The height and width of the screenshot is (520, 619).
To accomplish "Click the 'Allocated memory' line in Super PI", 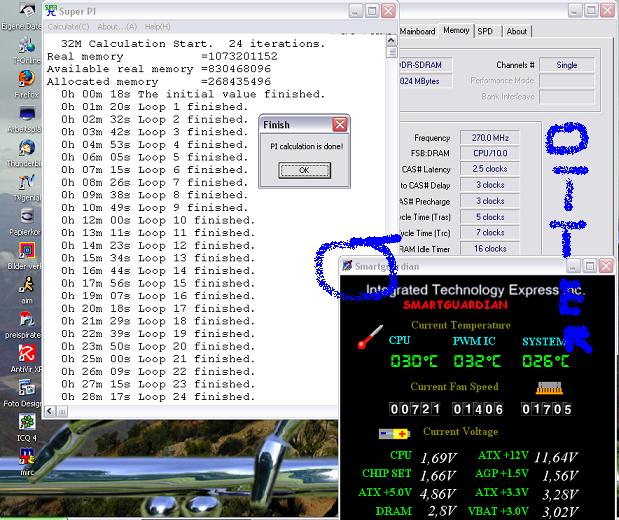I will click(x=159, y=81).
